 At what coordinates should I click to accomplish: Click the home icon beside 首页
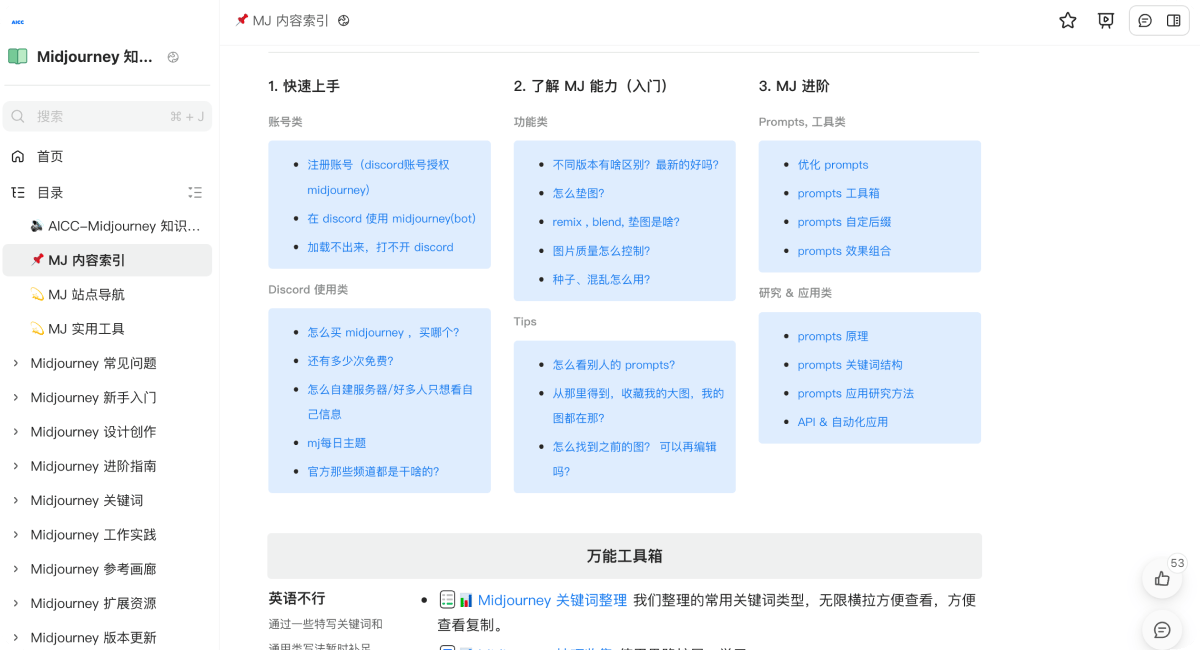tap(18, 156)
